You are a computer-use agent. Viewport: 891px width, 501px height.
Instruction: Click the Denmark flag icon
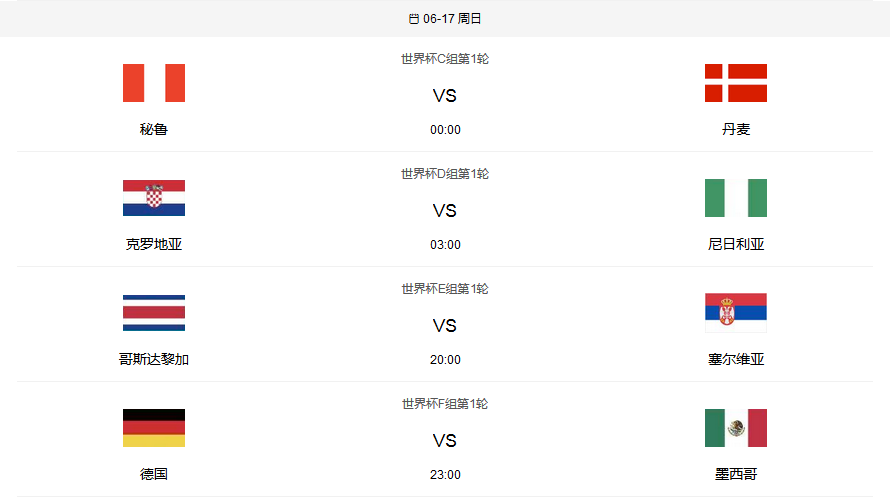pyautogui.click(x=735, y=83)
